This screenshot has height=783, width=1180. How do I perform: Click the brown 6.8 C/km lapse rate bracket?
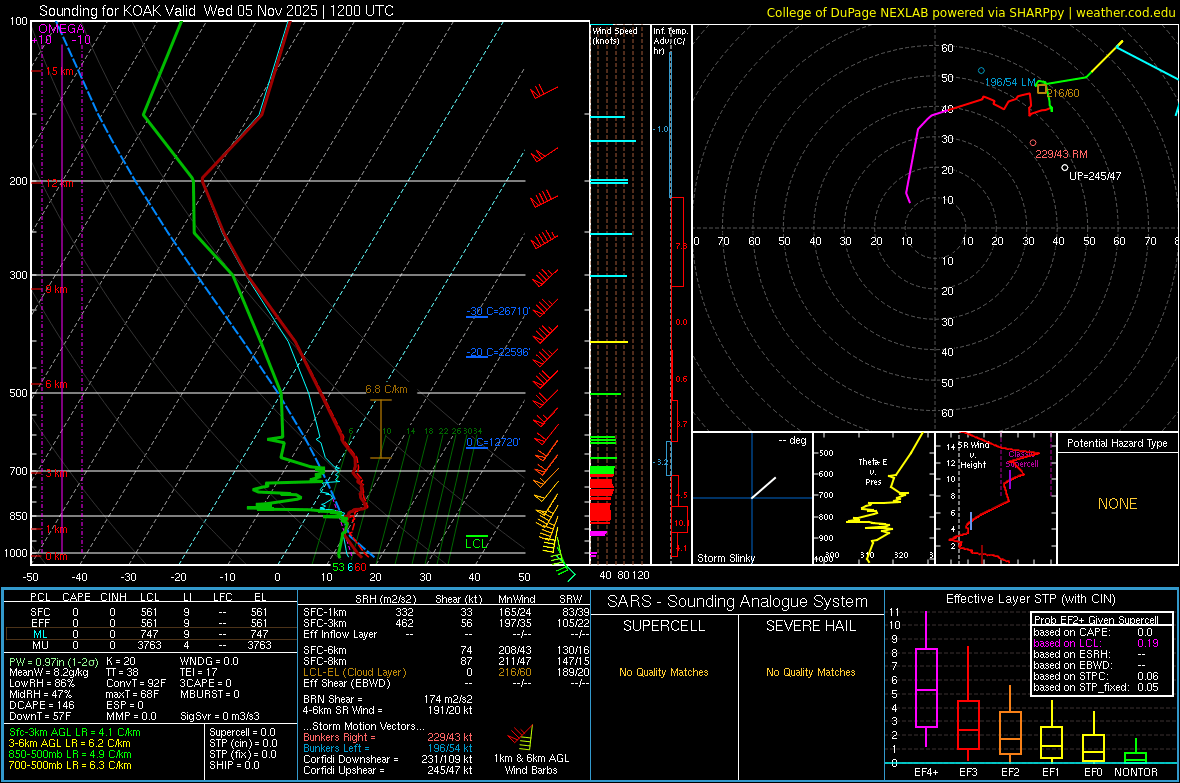380,429
